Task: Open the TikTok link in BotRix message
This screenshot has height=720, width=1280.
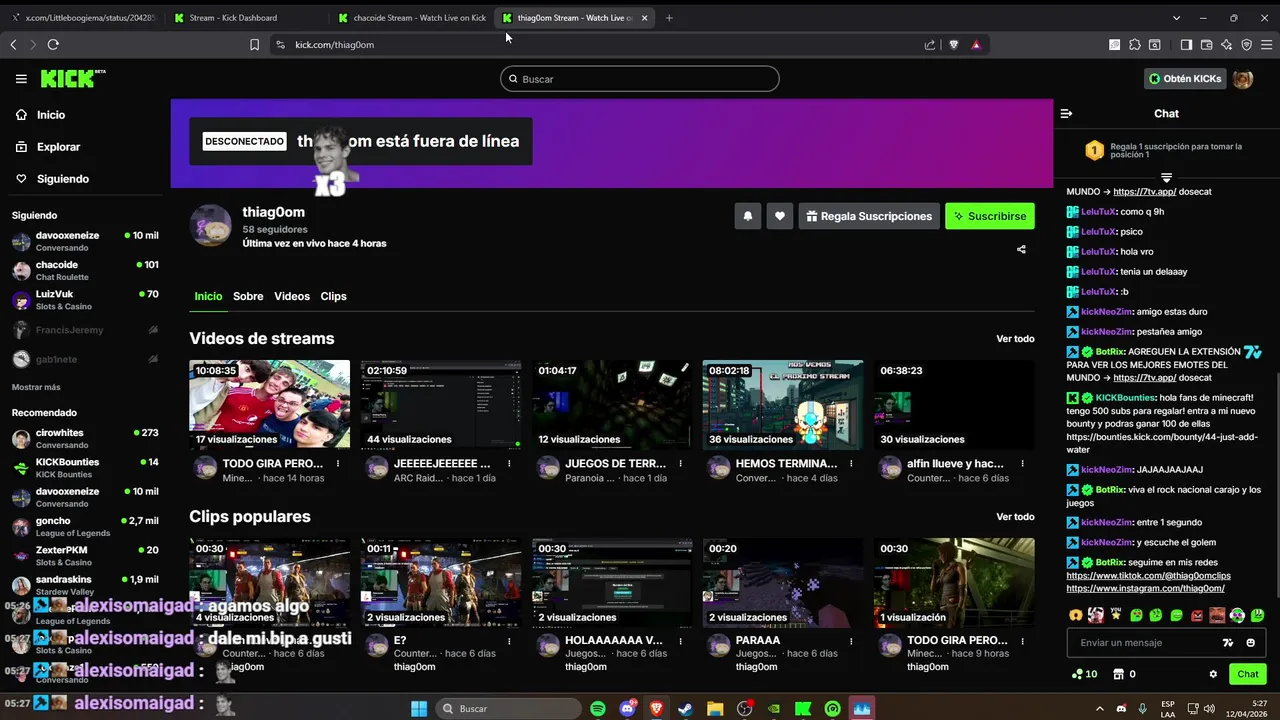Action: pyautogui.click(x=1148, y=576)
